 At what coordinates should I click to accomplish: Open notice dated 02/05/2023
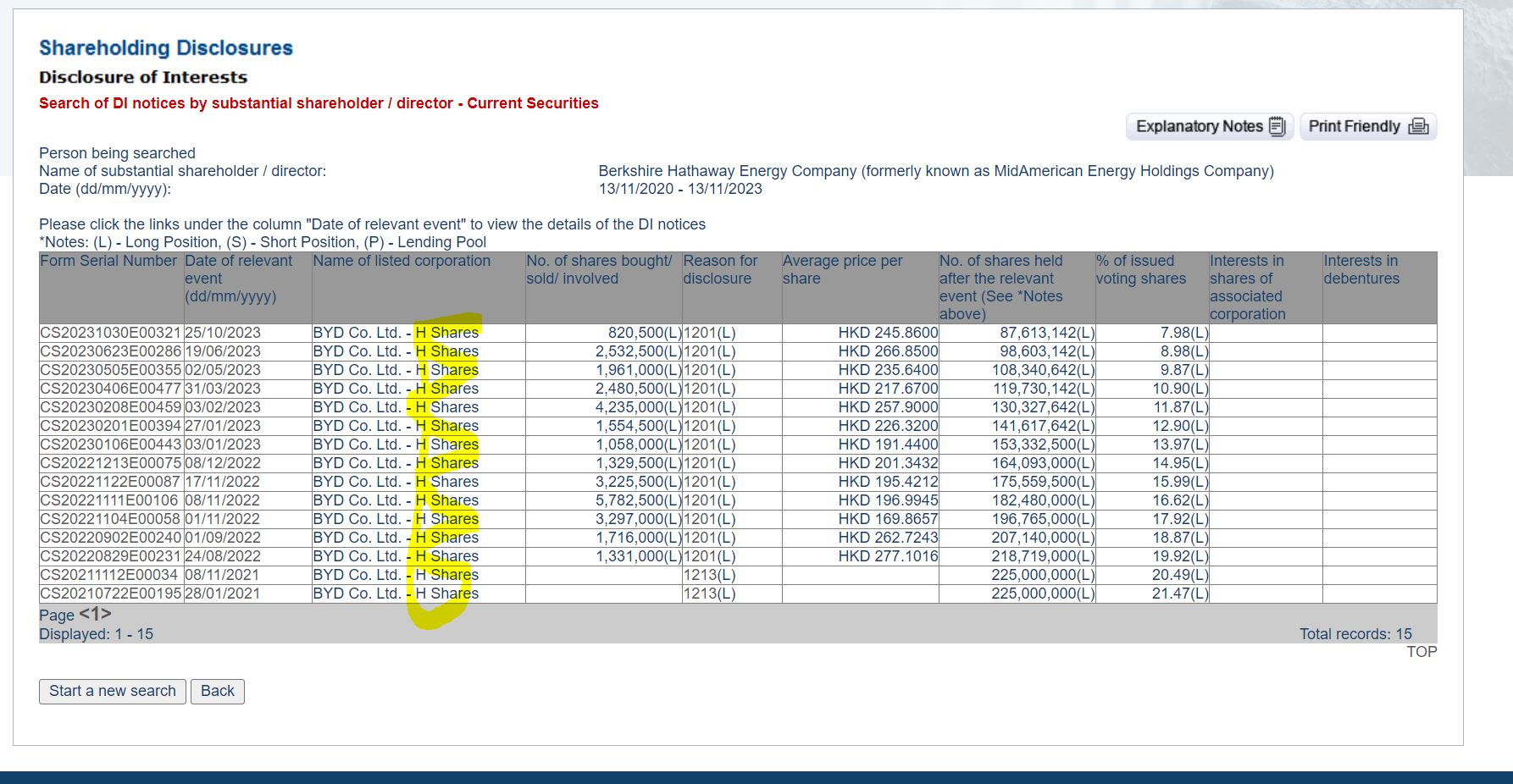(x=223, y=370)
